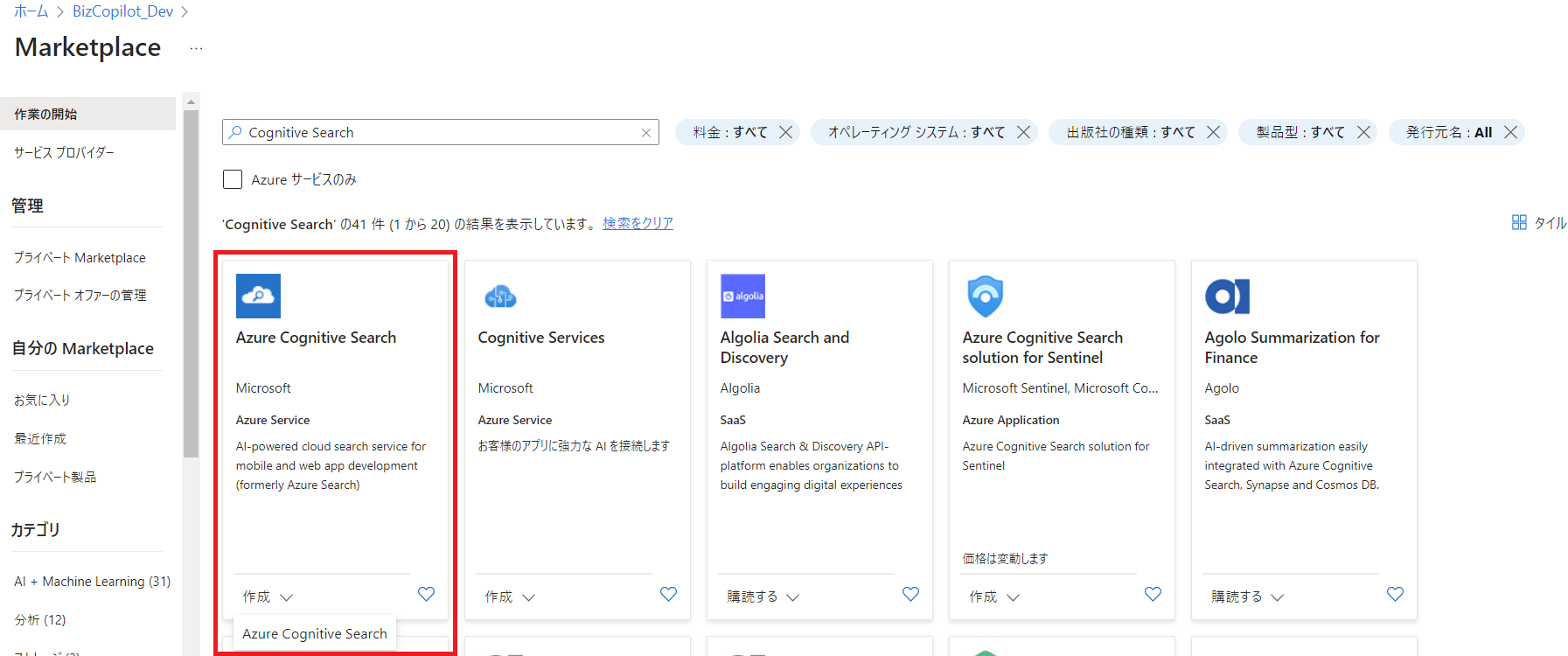Screen dimensions: 1568x656
Task: Expand 作成 dropdown on Azure Cognitive Search card
Action: pyautogui.click(x=268, y=597)
